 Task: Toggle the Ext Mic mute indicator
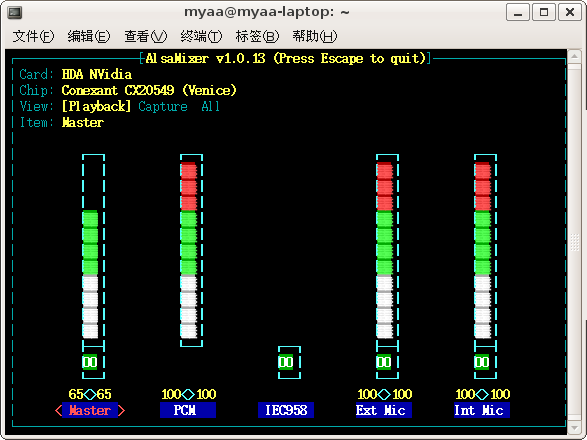384,362
